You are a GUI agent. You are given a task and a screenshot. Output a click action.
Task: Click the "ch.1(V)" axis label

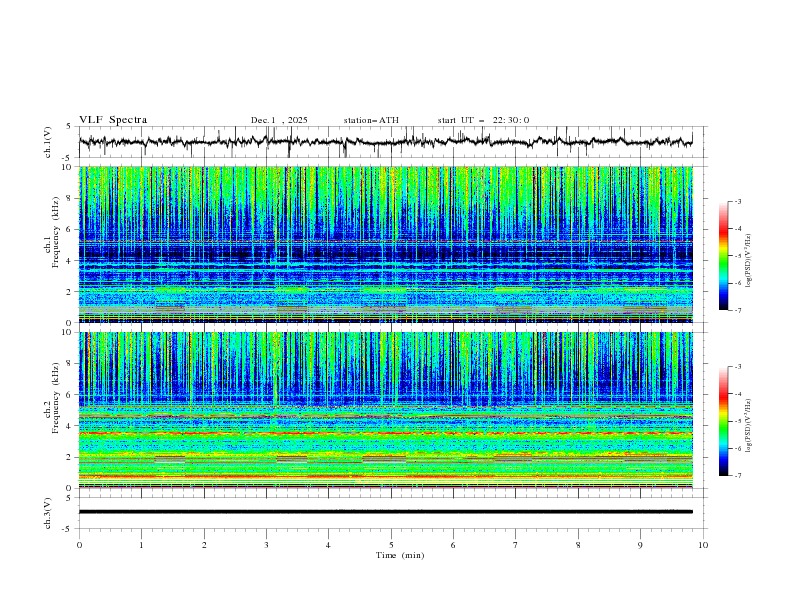tap(48, 142)
